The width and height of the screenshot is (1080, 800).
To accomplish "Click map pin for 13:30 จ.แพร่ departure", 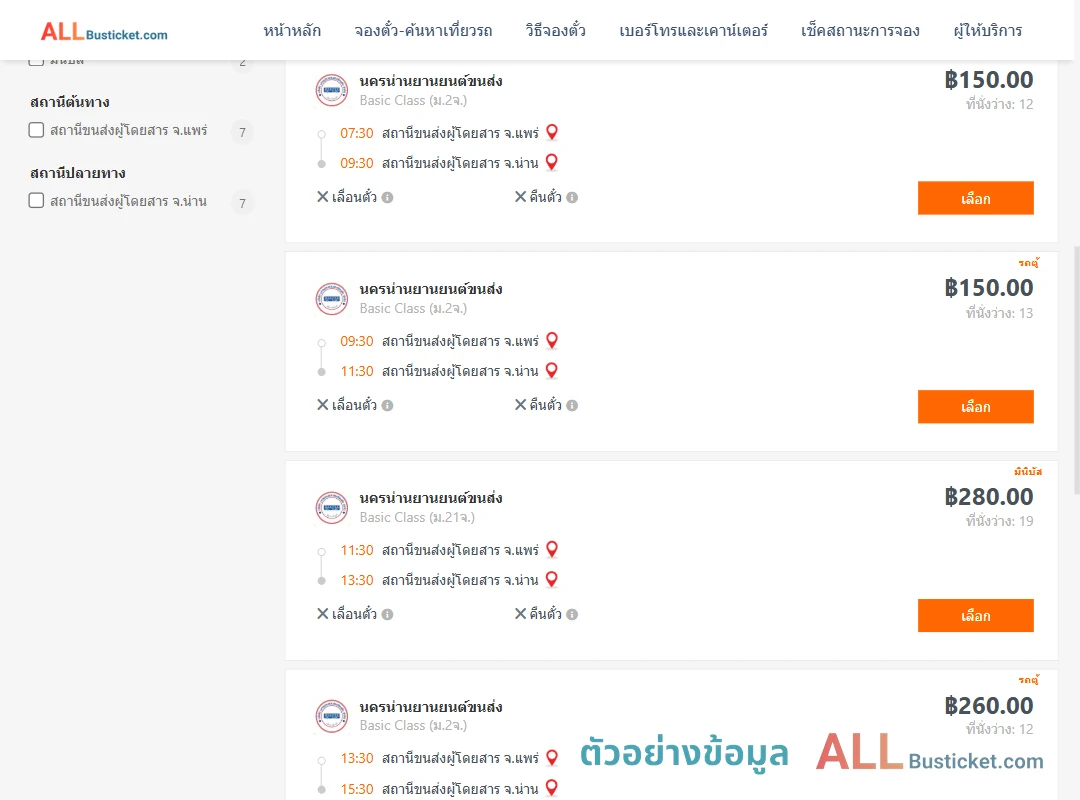I will 552,758.
